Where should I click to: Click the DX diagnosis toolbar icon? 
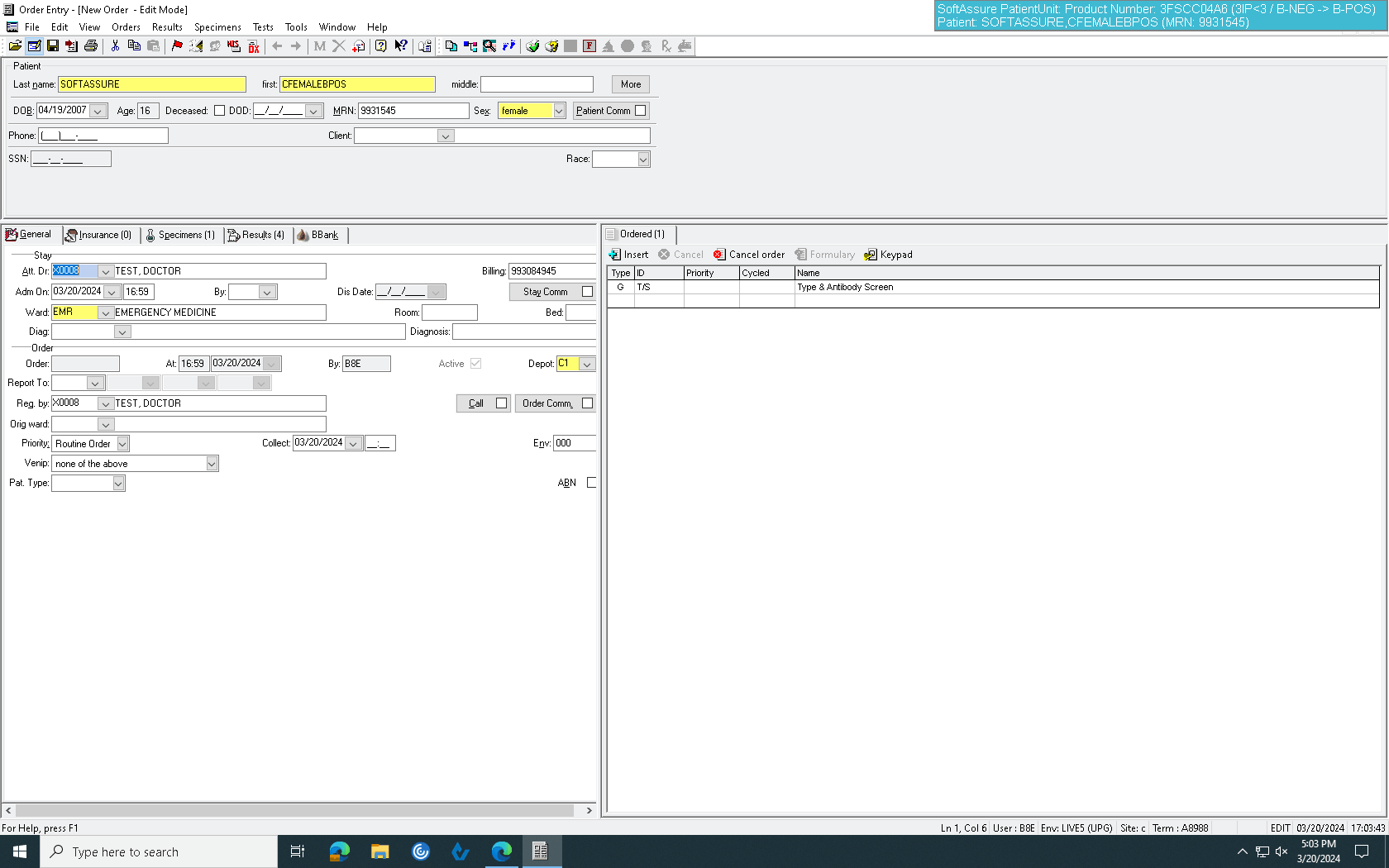pos(254,46)
